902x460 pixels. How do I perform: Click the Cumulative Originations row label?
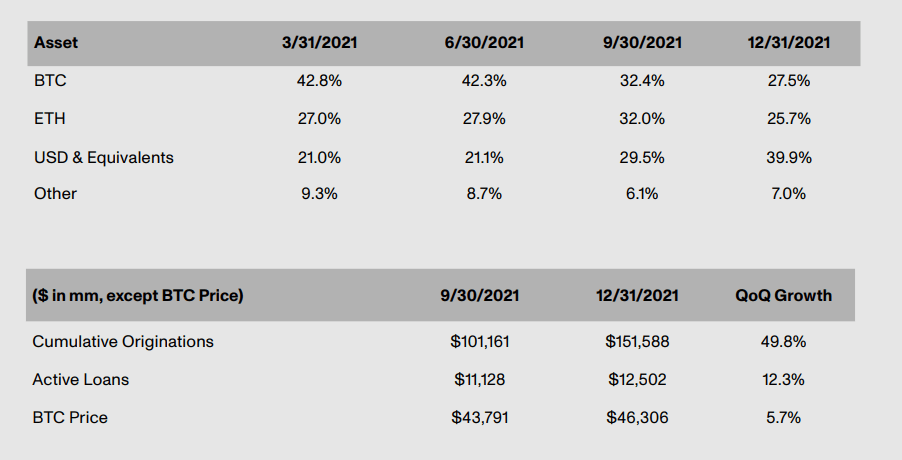[123, 341]
